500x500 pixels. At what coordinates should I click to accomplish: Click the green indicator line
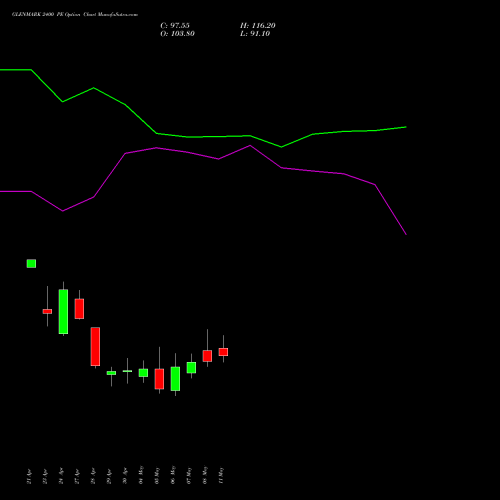tap(203, 137)
